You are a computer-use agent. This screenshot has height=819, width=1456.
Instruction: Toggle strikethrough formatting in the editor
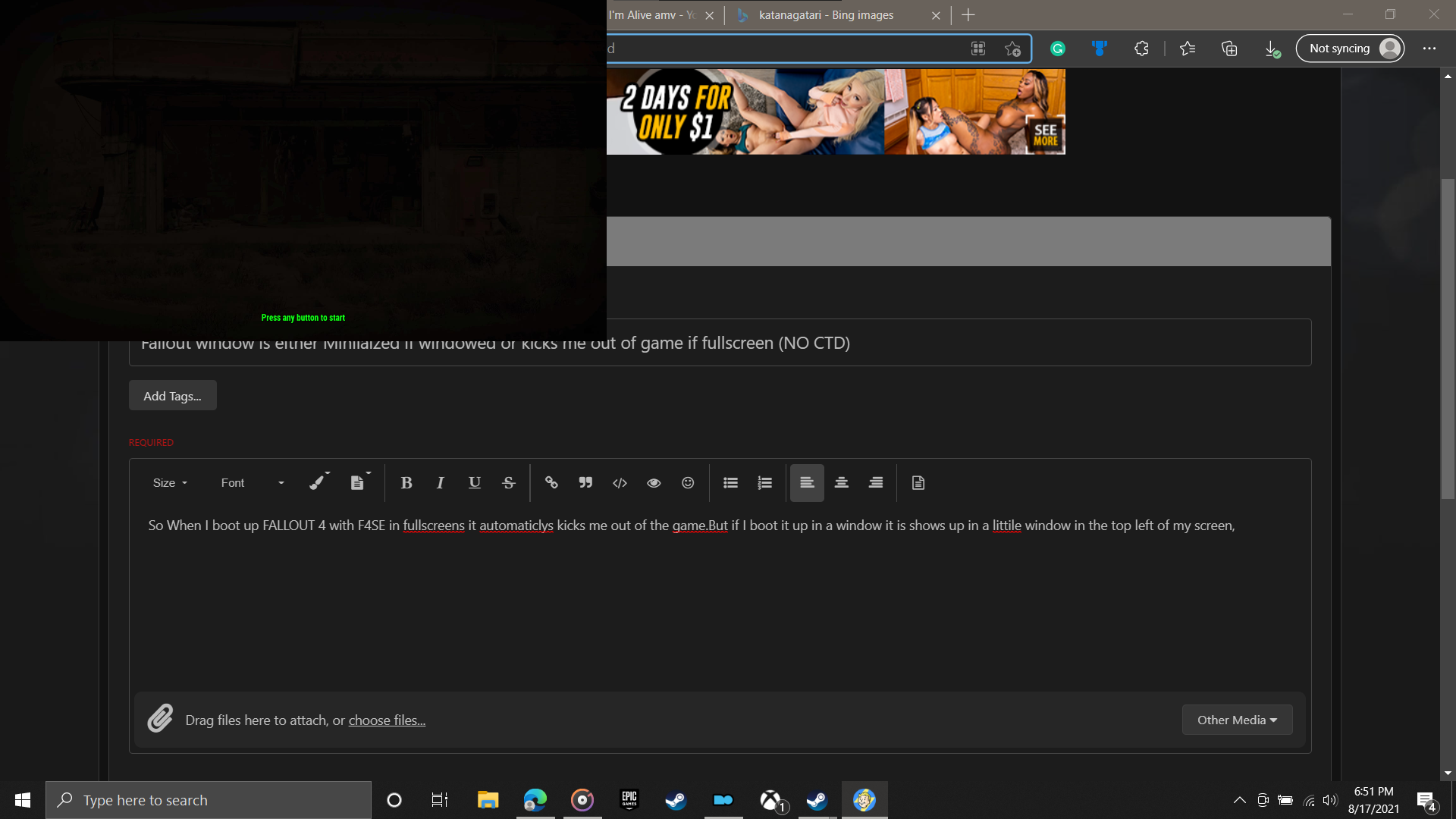509,483
